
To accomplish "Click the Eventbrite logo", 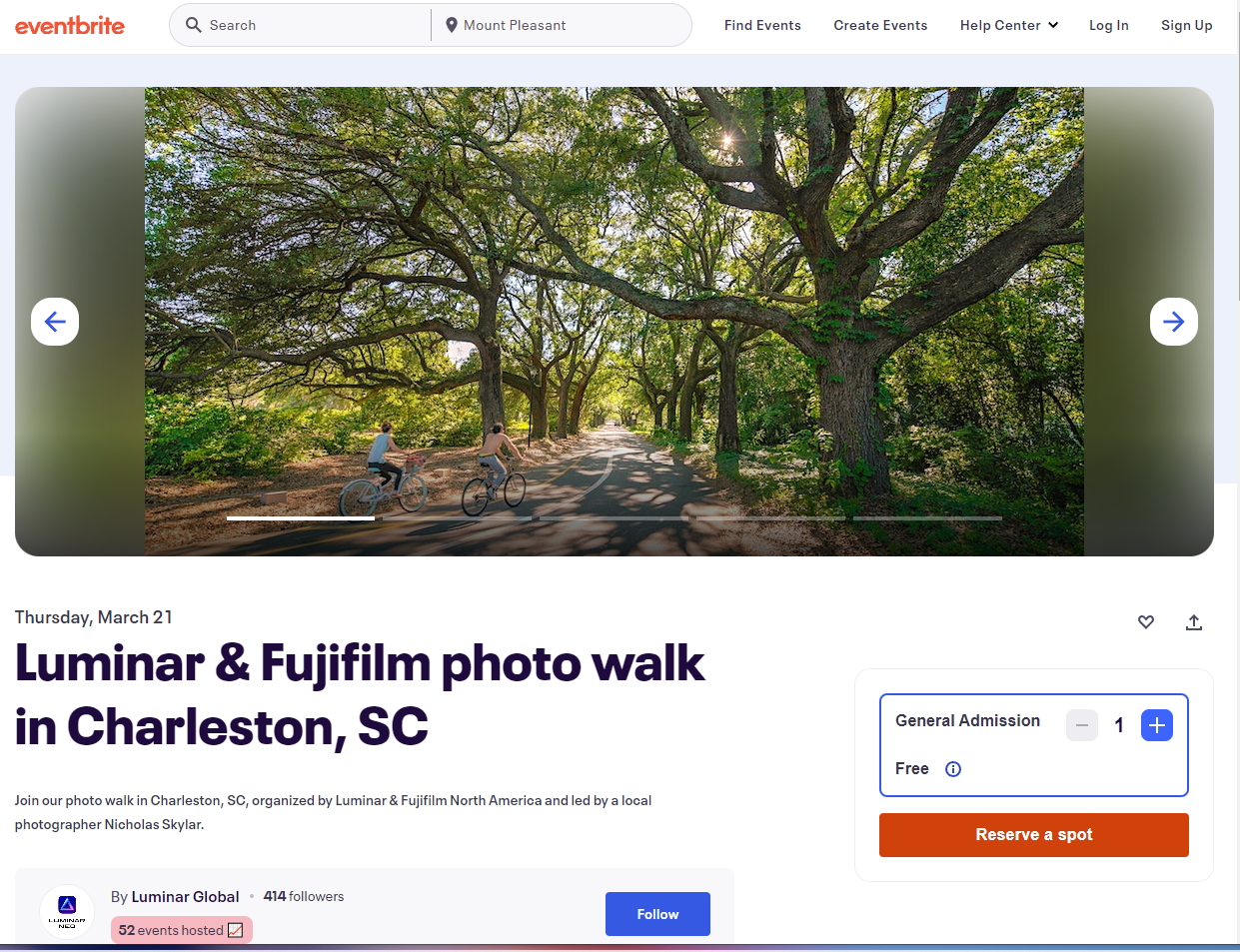I will [70, 26].
